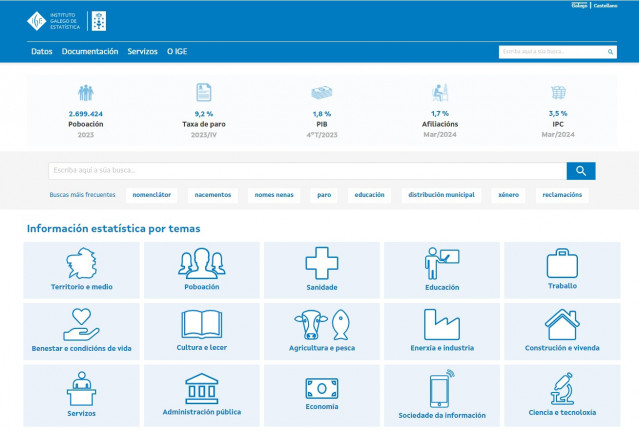Click the IPC indicator label
Viewport: 639px width, 433px height.
[x=558, y=124]
